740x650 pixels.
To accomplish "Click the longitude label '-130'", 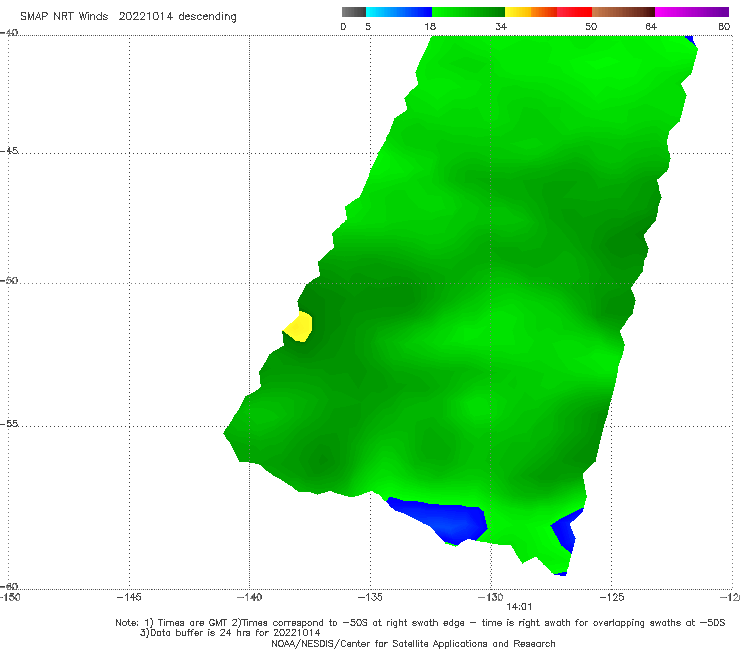I will (491, 598).
